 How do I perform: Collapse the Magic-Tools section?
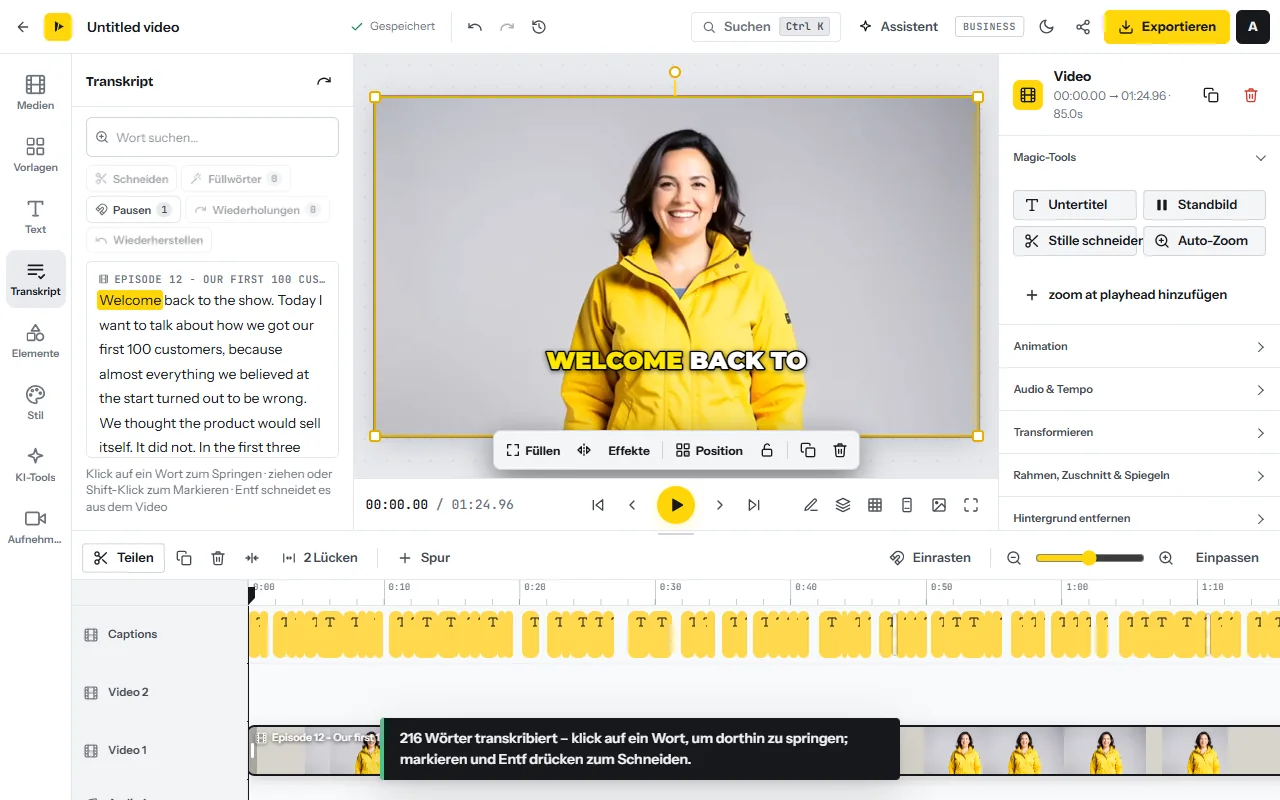[x=1140, y=158]
